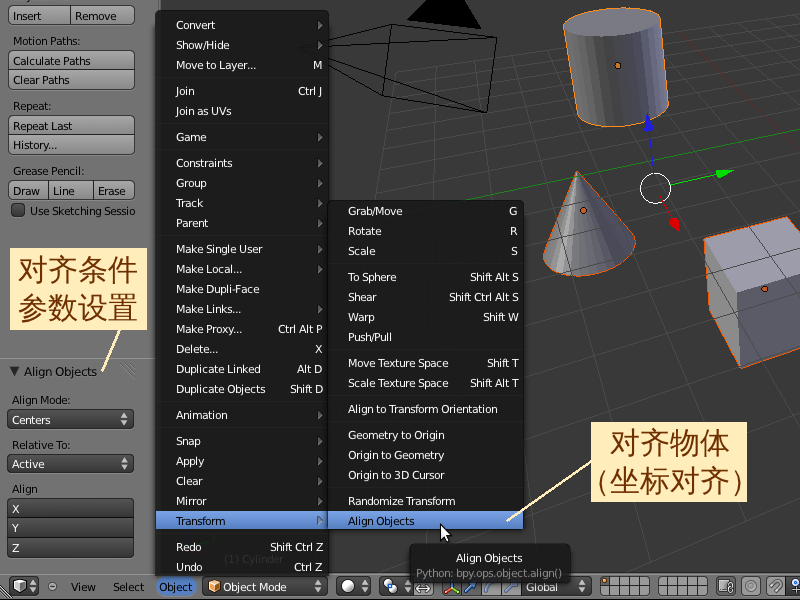Toggle the proportional editing circle icon
This screenshot has width=800, height=600.
751,586
